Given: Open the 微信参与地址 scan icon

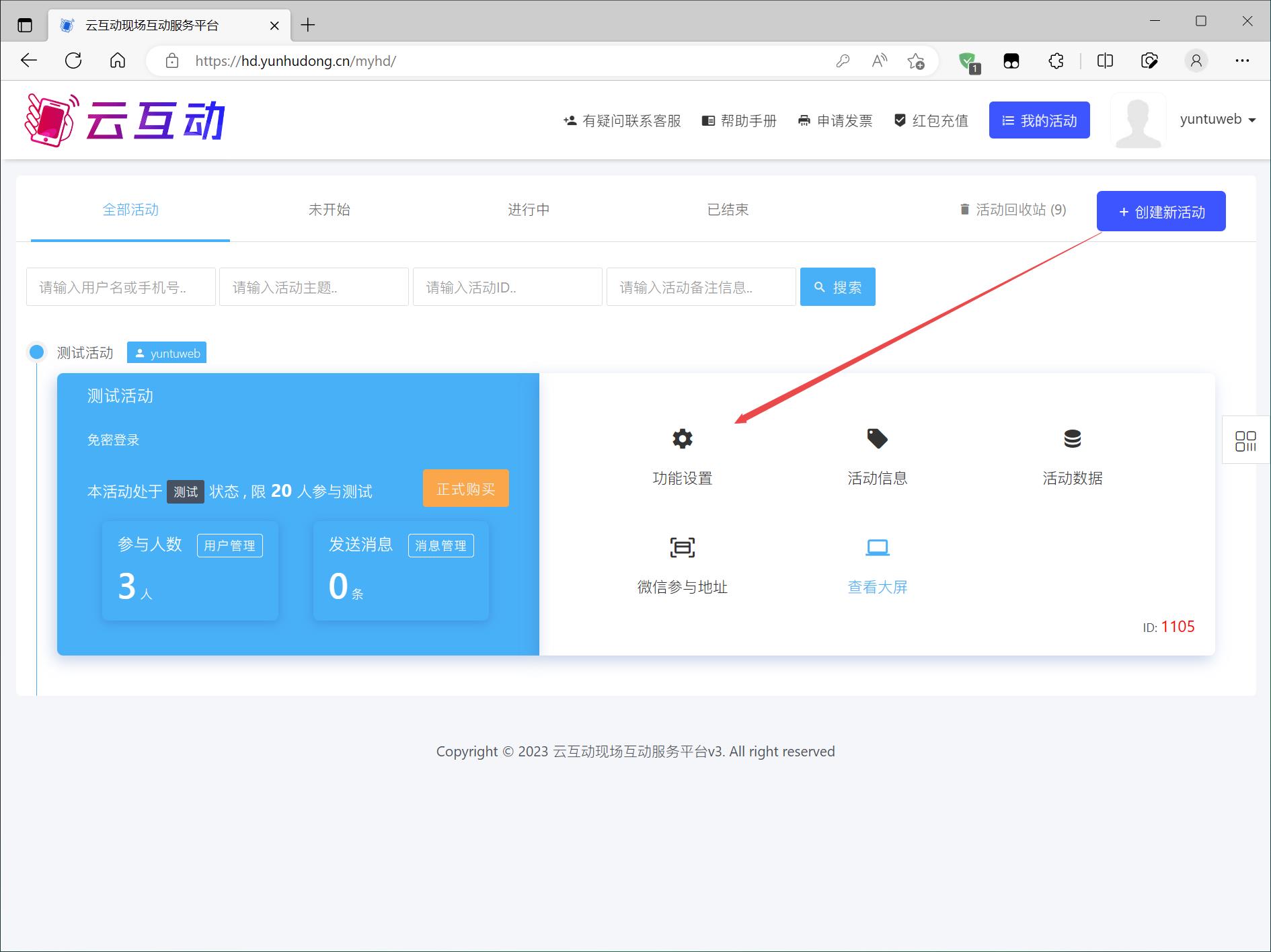Looking at the screenshot, I should (x=682, y=547).
